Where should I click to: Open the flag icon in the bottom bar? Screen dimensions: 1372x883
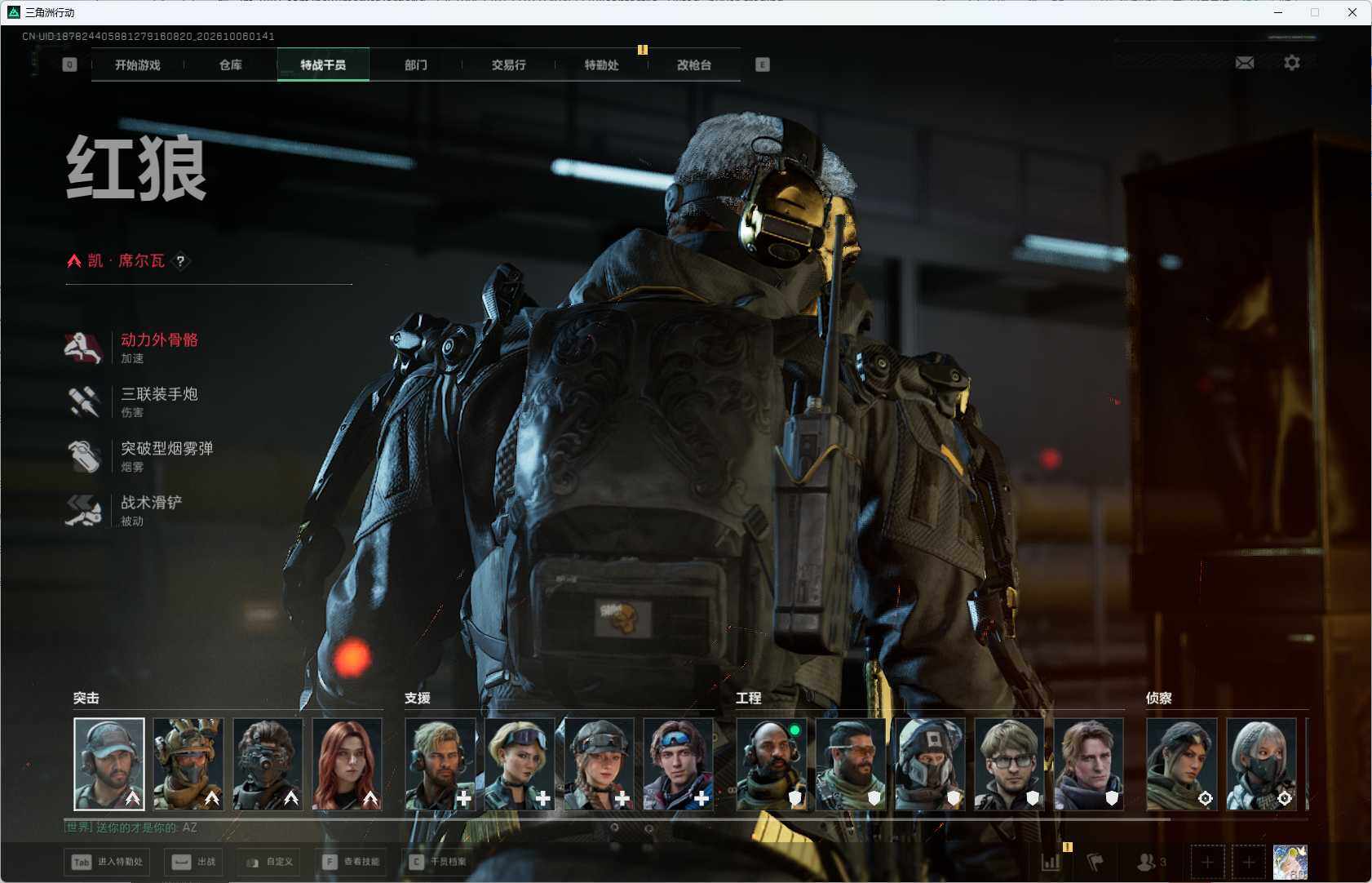[x=1095, y=862]
